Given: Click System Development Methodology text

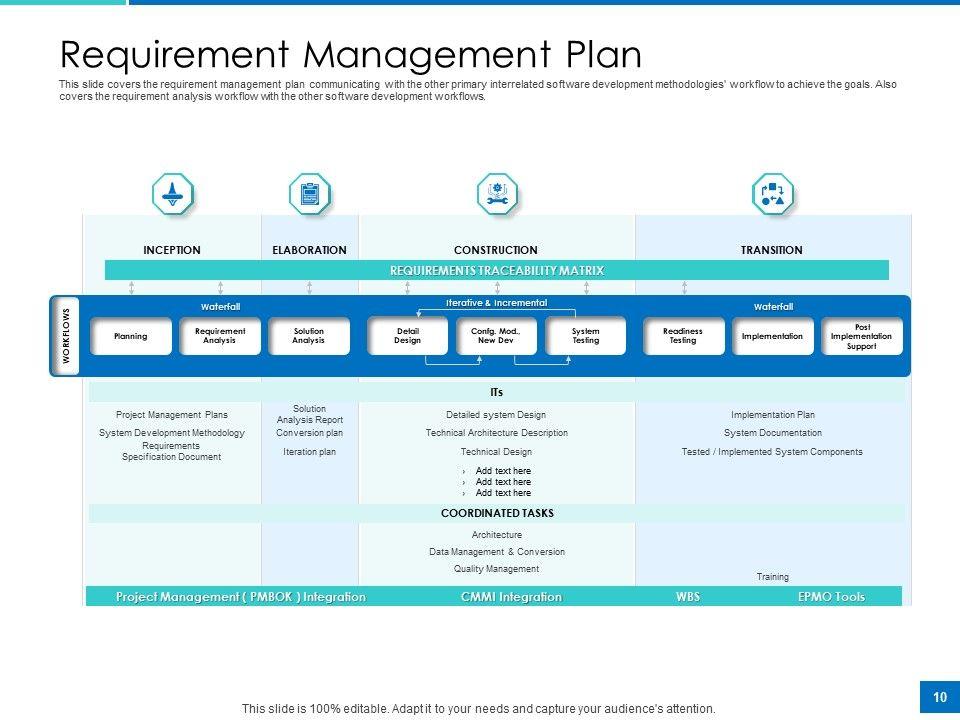Looking at the screenshot, I should pos(172,433).
